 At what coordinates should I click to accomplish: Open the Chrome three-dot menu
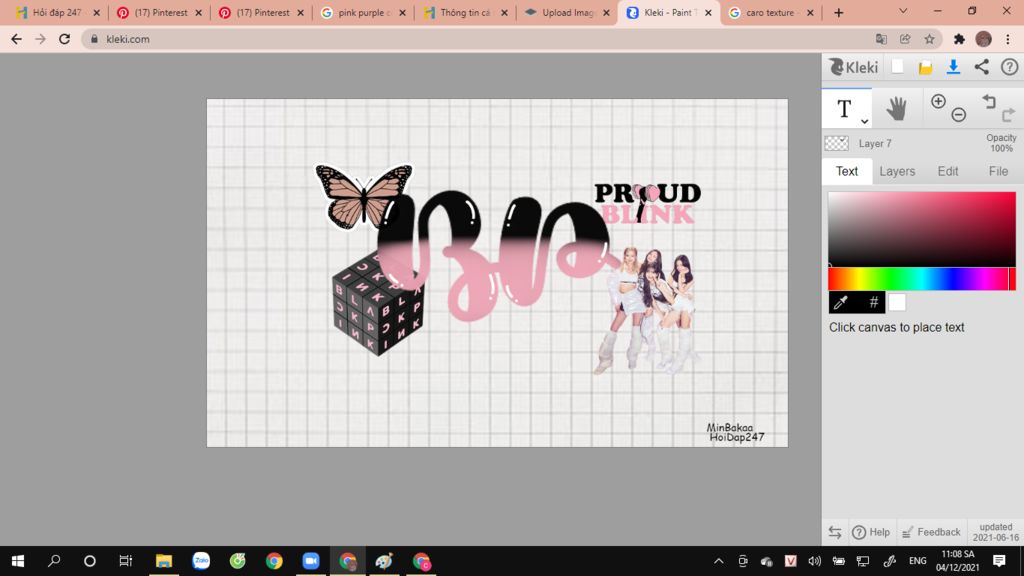1008,39
